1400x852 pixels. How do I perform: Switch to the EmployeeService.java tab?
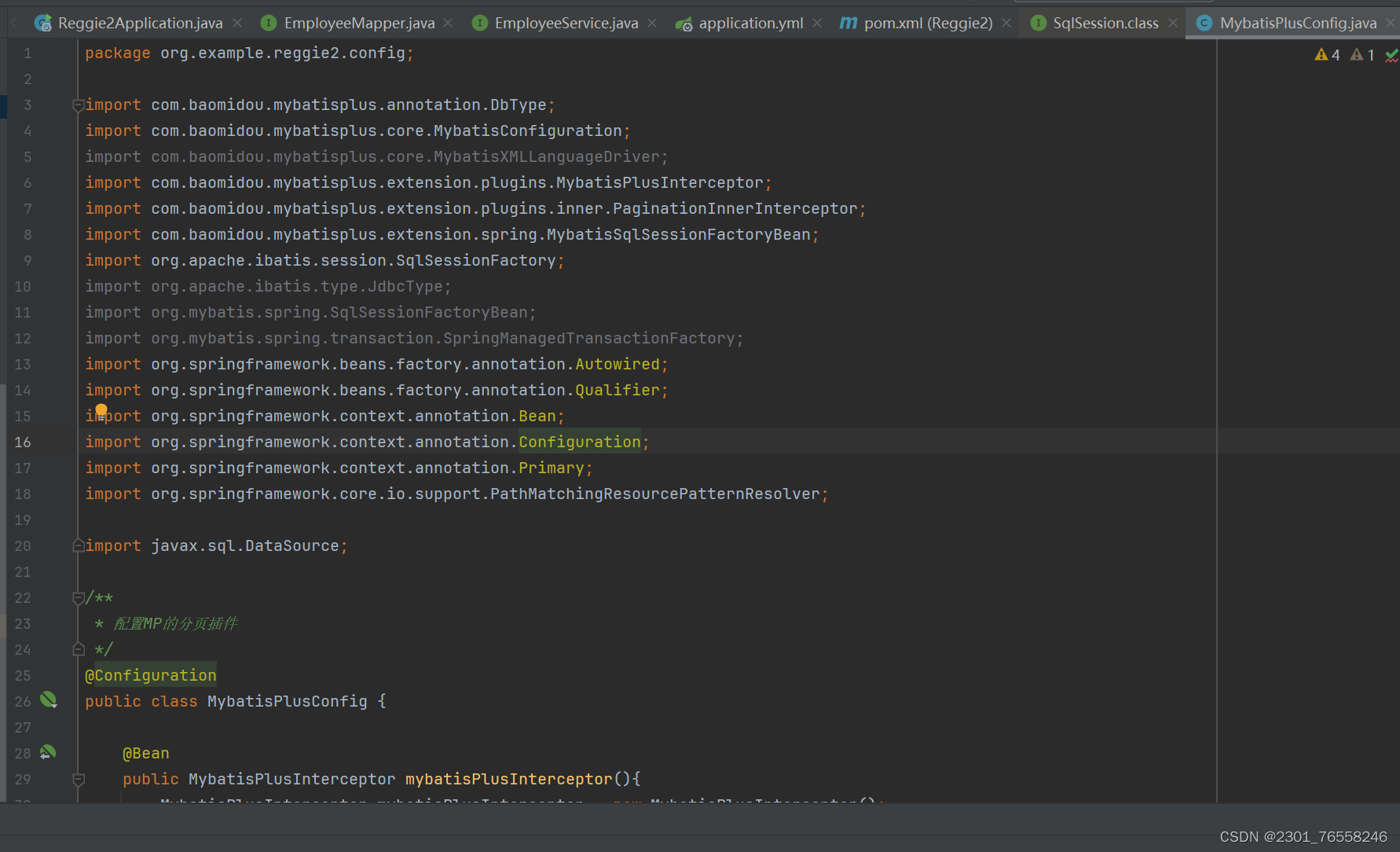coord(566,24)
